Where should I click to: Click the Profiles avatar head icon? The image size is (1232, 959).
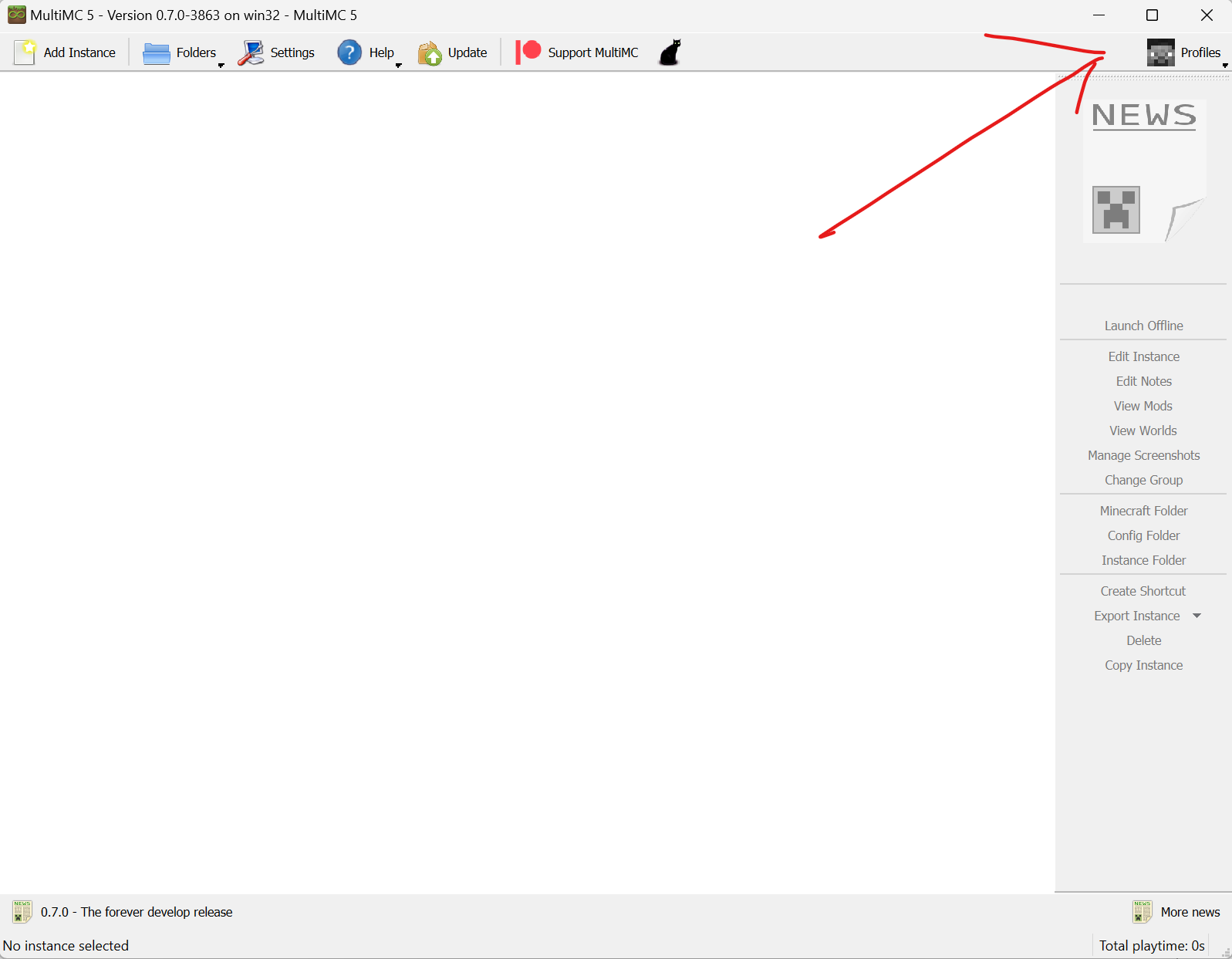[1160, 52]
